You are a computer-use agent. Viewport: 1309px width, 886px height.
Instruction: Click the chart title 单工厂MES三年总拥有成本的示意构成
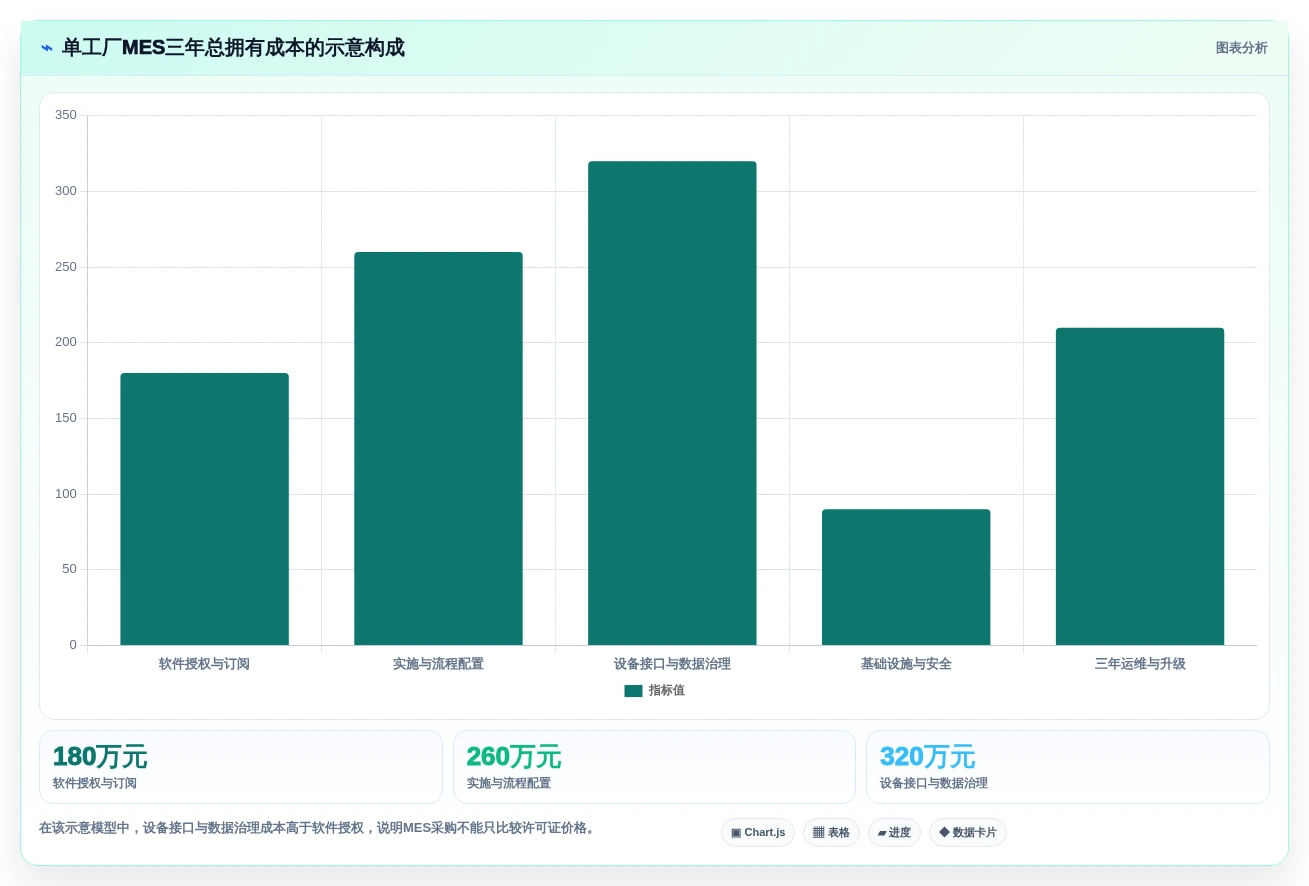pyautogui.click(x=233, y=48)
